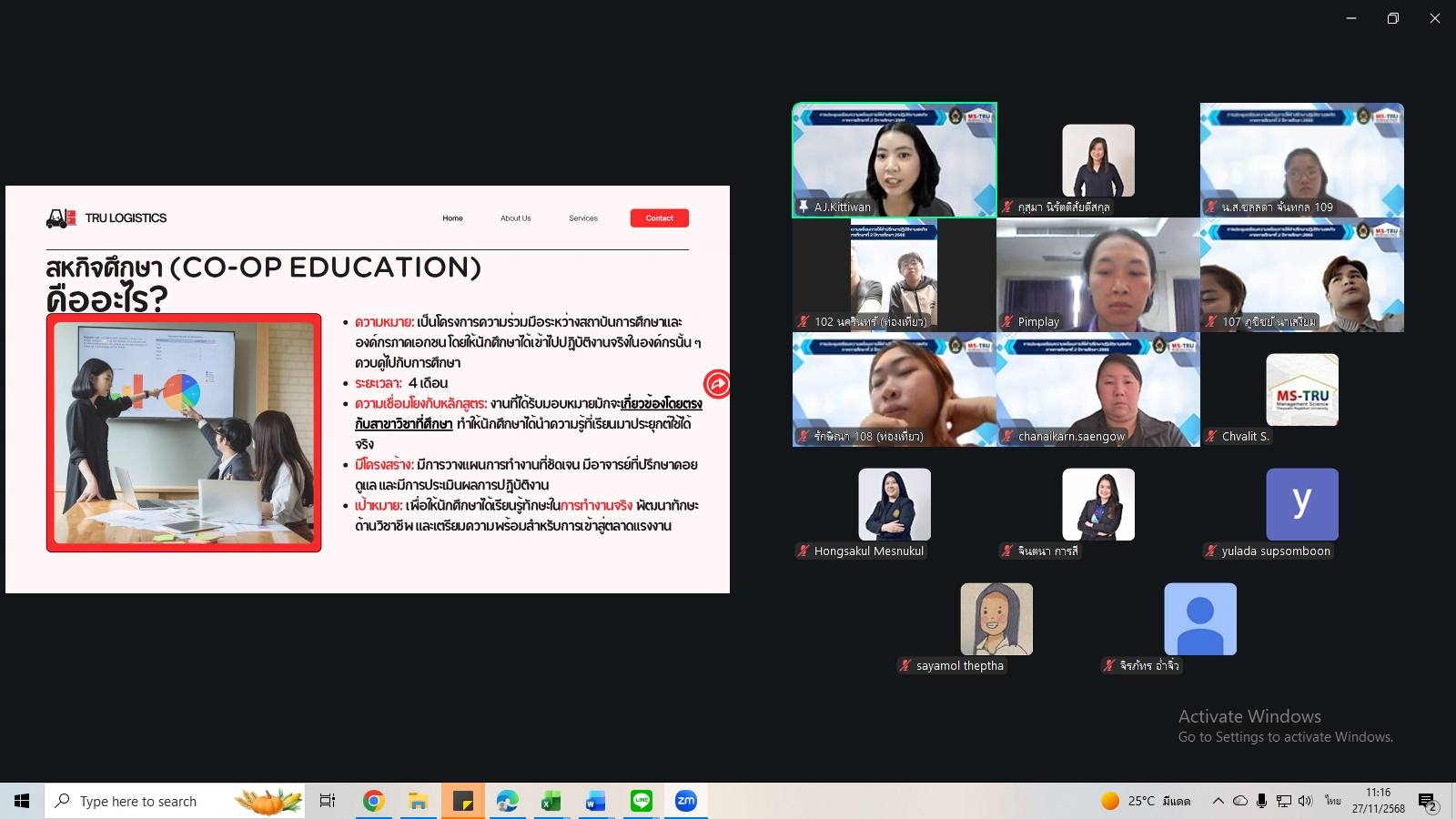Open File Explorer taskbar icon
This screenshot has width=1456, height=819.
418,801
